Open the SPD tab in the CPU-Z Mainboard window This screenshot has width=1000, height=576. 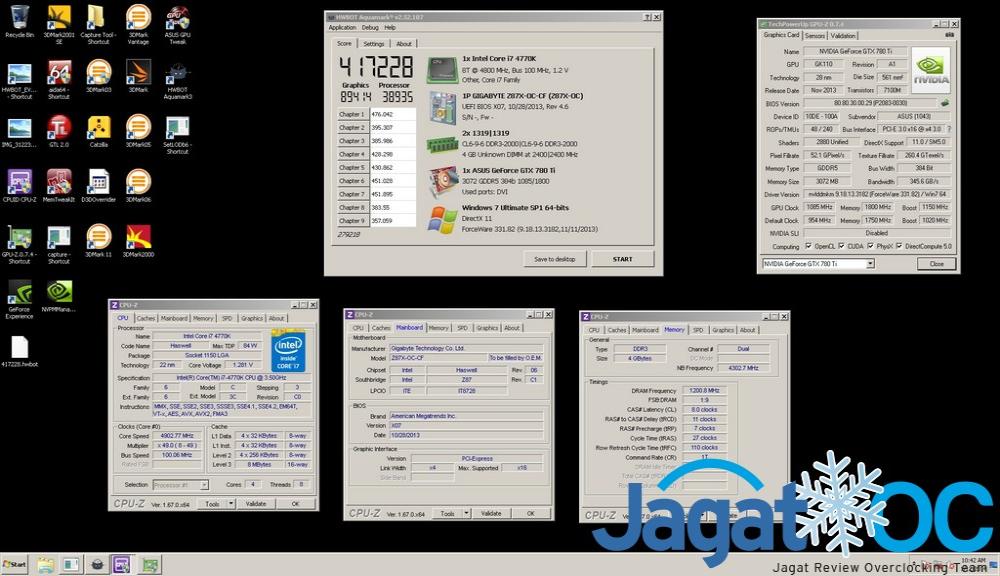pyautogui.click(x=462, y=328)
